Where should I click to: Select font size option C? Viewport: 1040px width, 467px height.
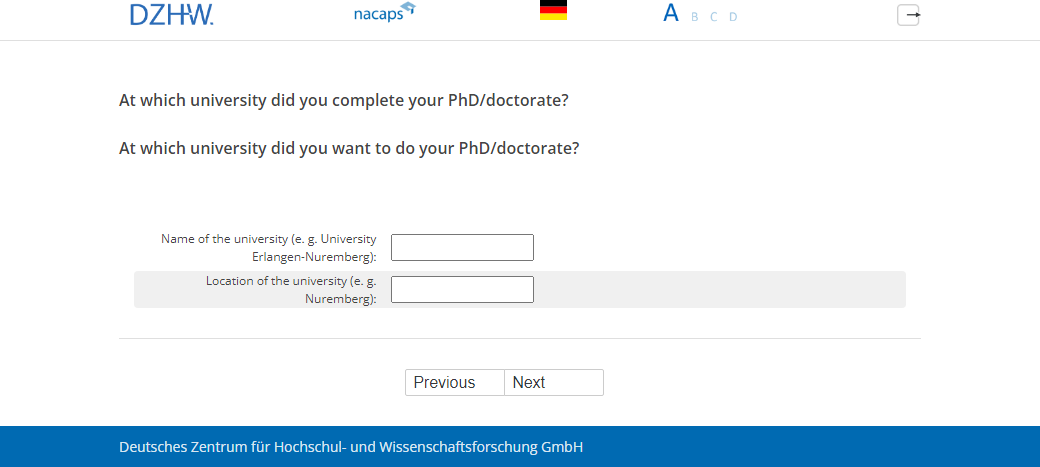[x=713, y=17]
